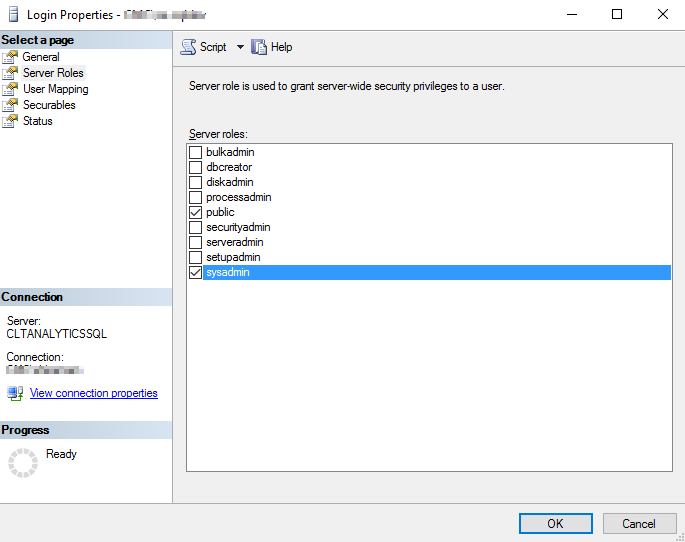Screen dimensions: 685x542
Task: Select the dbcreator row label
Action: [229, 167]
